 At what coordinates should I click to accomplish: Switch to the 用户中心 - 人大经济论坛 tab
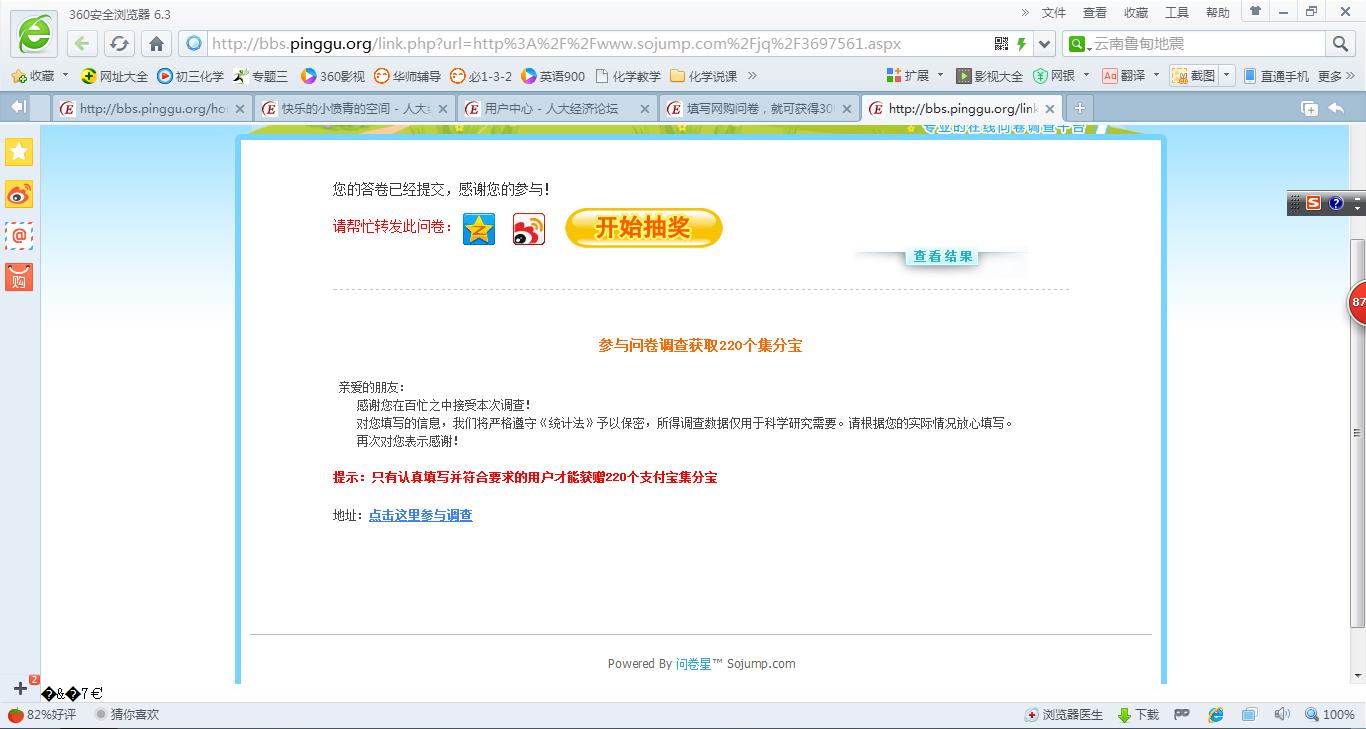[x=557, y=109]
